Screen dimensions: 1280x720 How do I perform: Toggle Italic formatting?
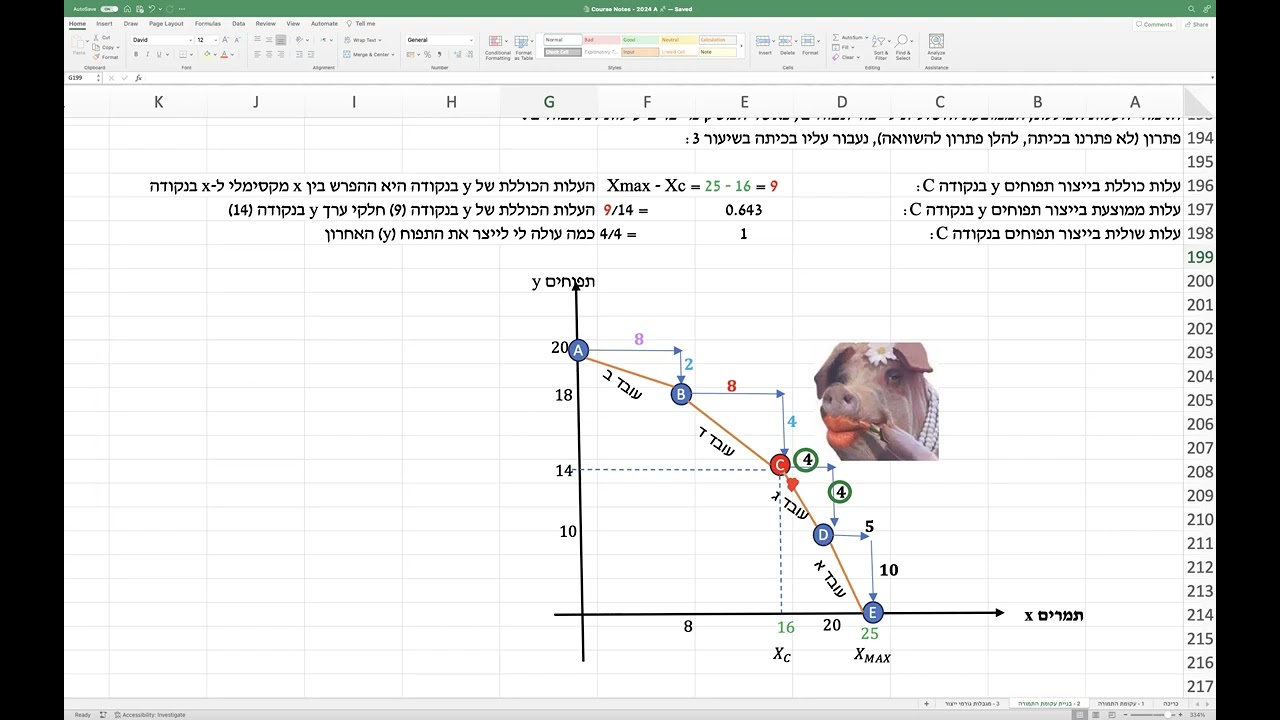(x=148, y=54)
